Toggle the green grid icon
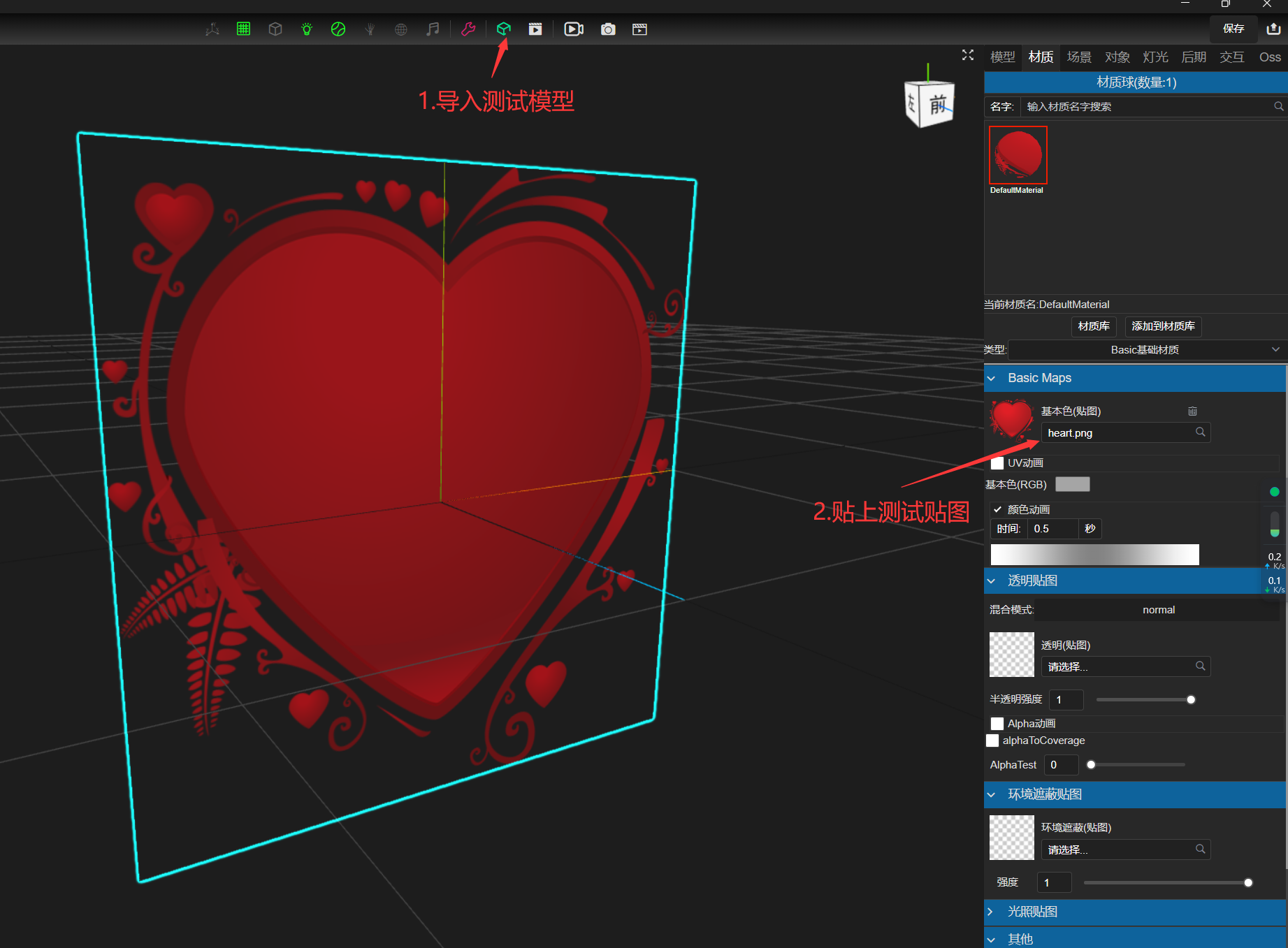This screenshot has height=948, width=1288. [x=243, y=29]
